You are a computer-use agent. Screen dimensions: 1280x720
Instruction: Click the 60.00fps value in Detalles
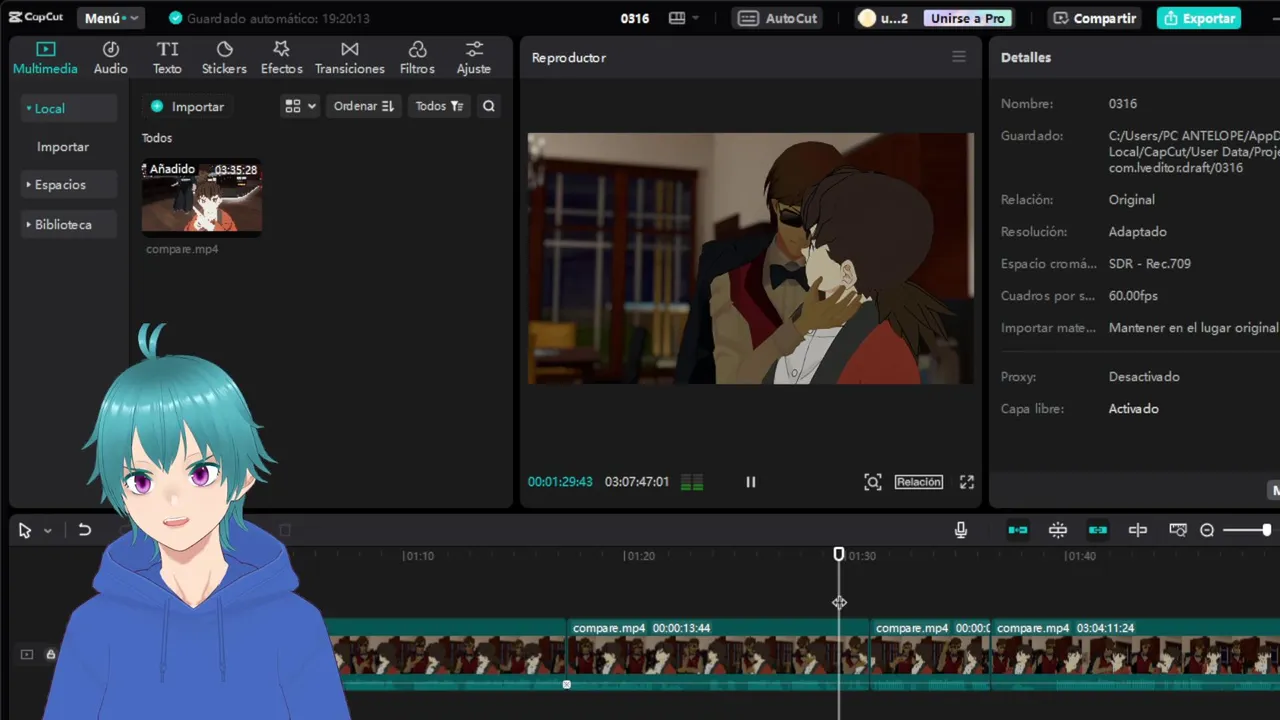pos(1133,296)
